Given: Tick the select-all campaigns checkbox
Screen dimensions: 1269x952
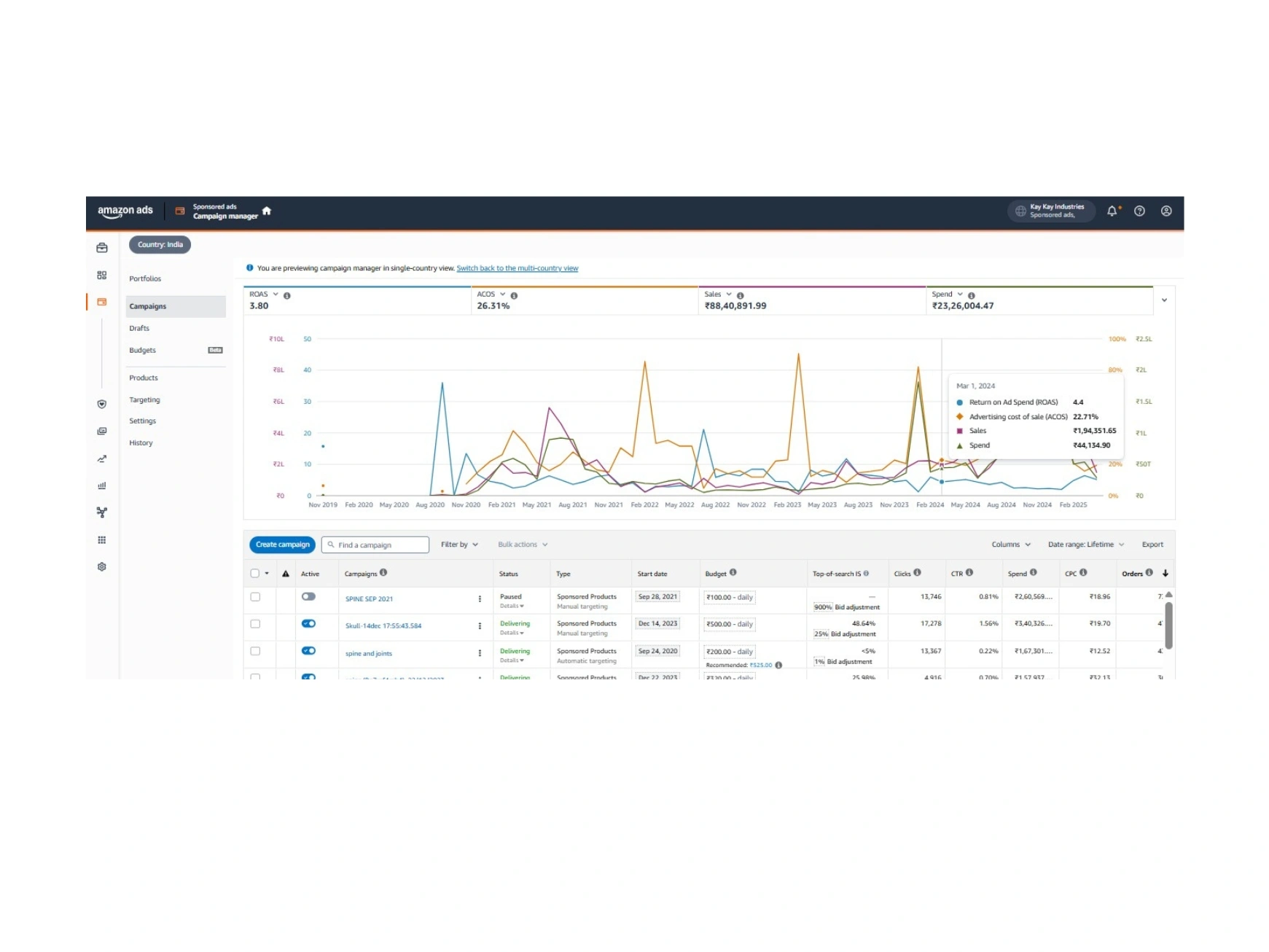Looking at the screenshot, I should click(x=255, y=573).
